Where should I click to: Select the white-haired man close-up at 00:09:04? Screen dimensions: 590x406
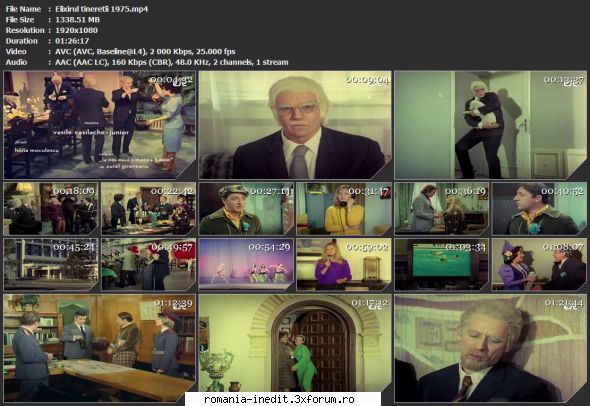click(x=295, y=125)
